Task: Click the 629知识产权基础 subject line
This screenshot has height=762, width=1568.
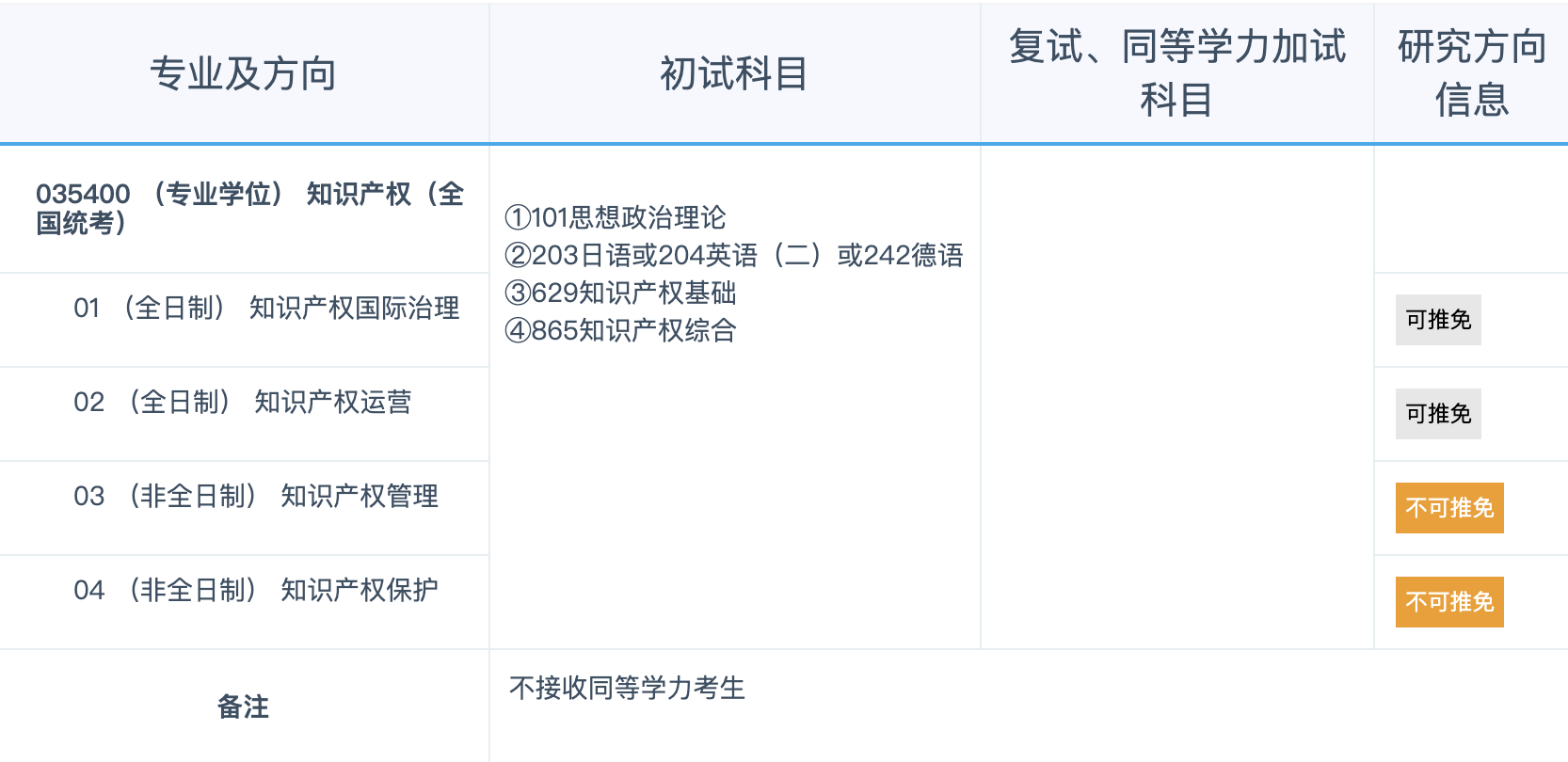Action: point(620,294)
